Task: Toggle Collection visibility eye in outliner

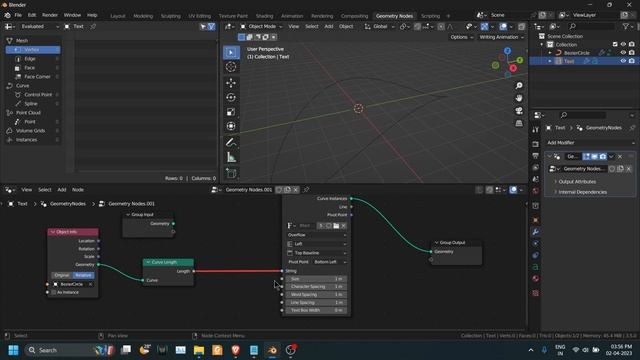Action: point(623,44)
